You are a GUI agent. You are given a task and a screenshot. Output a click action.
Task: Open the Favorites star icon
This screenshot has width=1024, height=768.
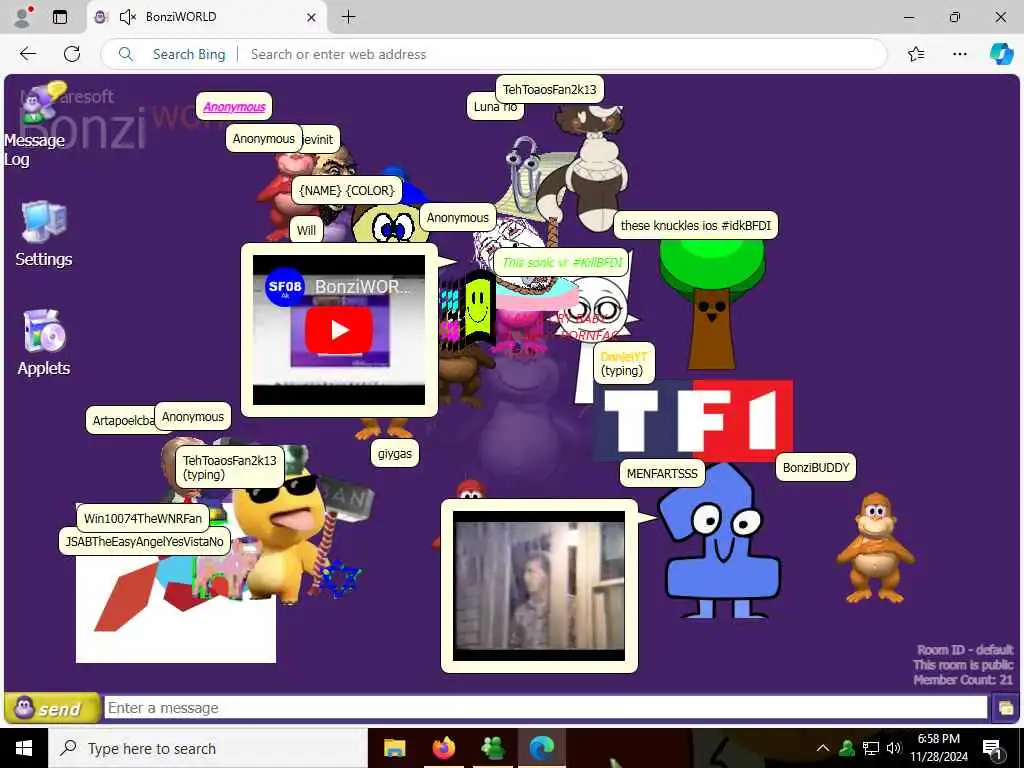pyautogui.click(x=916, y=54)
